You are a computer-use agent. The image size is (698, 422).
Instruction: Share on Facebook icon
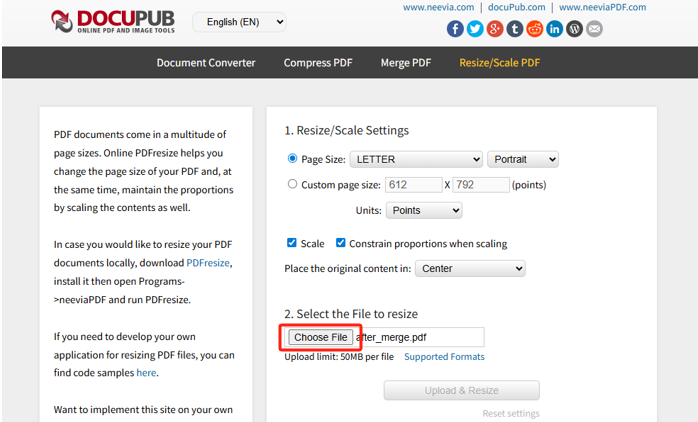(455, 29)
